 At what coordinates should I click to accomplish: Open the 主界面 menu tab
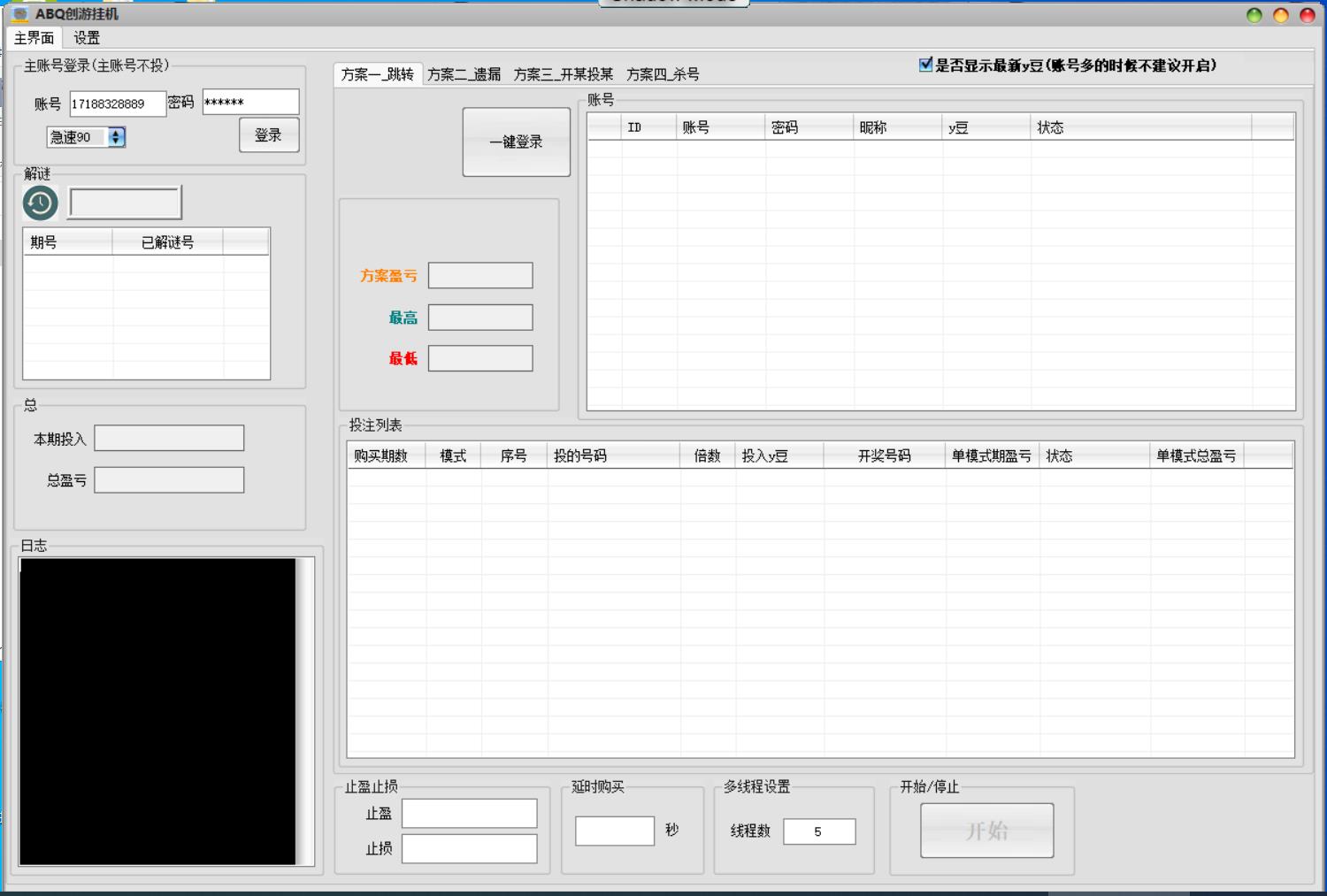coord(35,38)
